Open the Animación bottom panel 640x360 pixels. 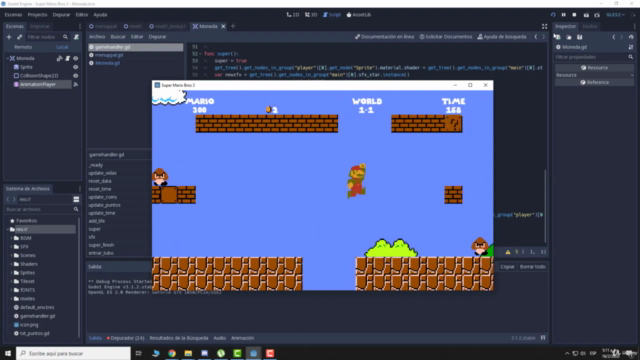242,338
